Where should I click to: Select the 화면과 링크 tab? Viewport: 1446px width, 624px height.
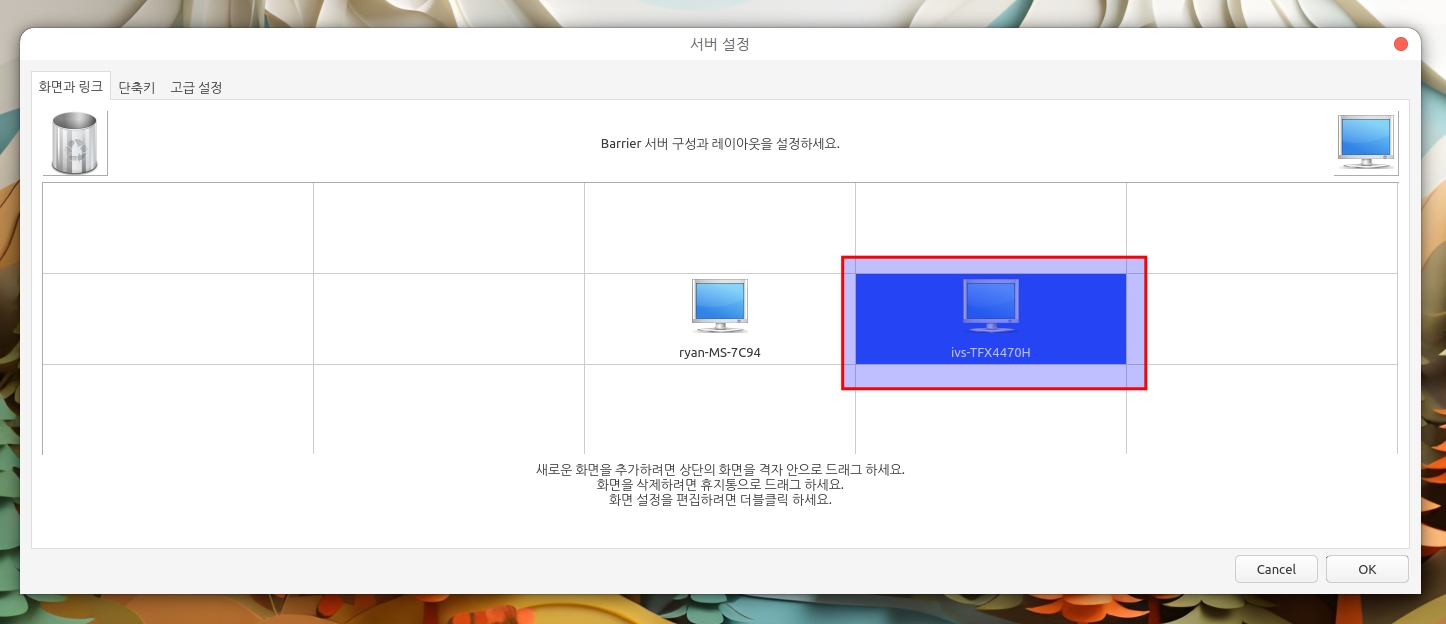[70, 87]
